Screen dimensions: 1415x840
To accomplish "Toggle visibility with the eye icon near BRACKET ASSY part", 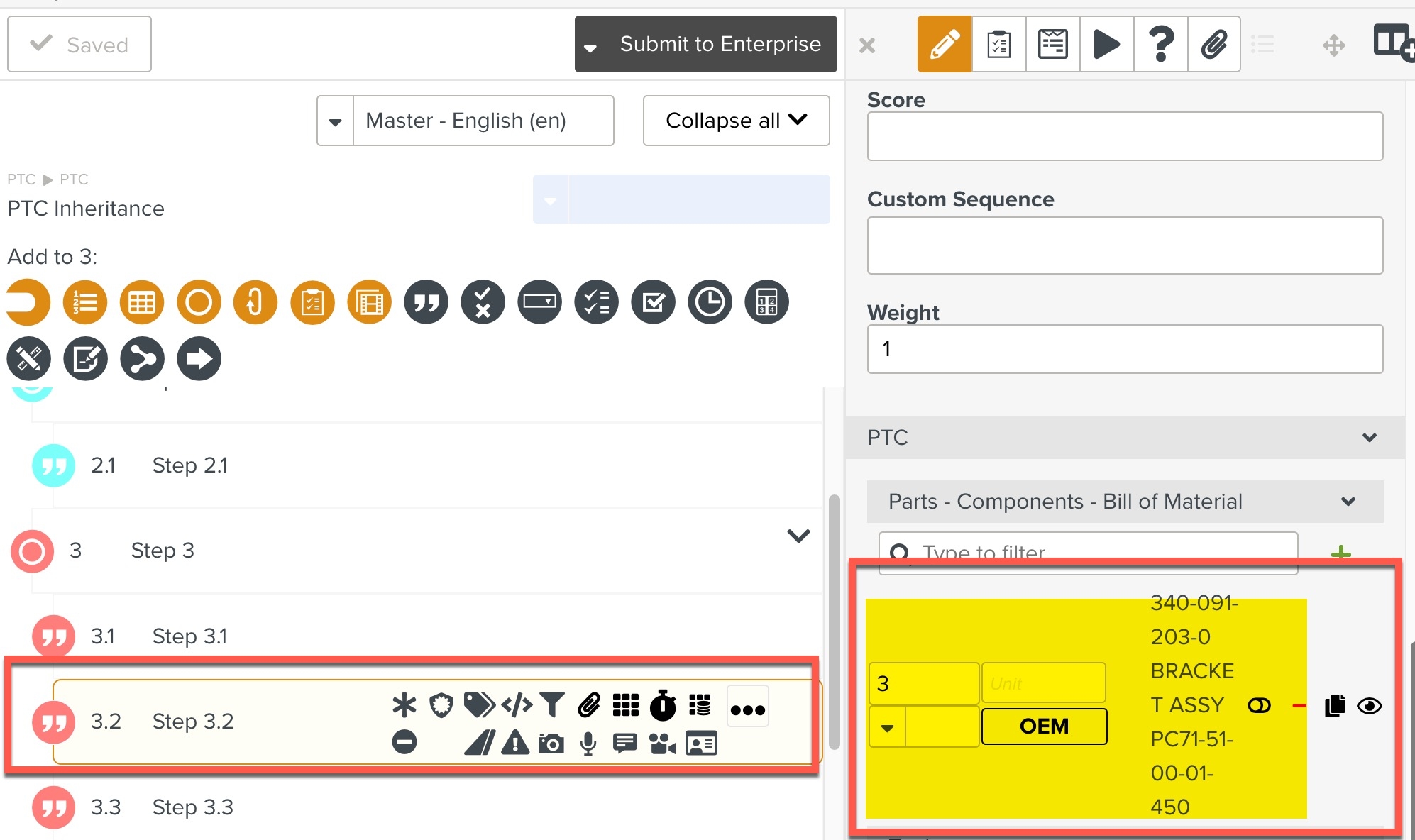I will tap(1369, 705).
